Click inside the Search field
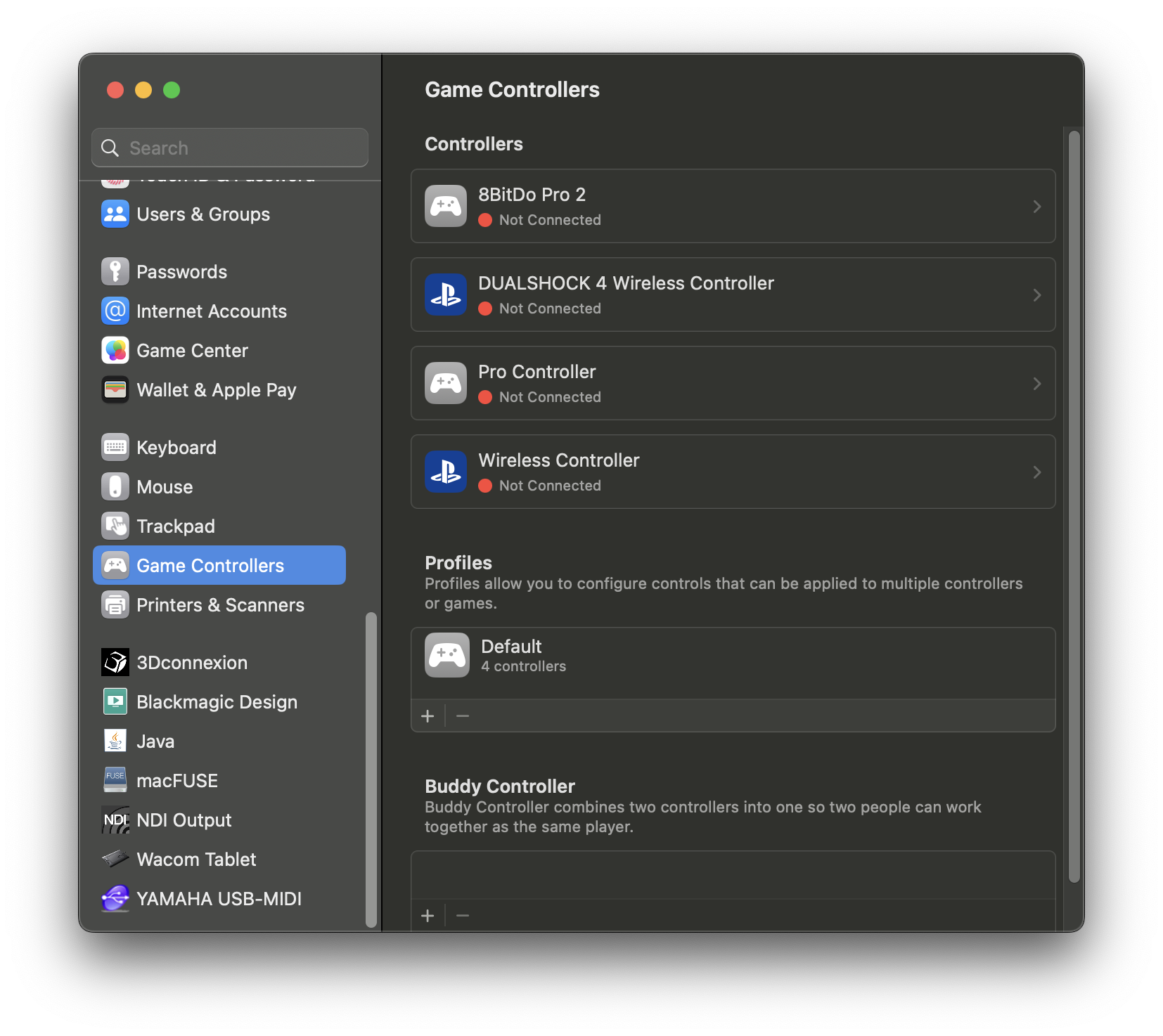This screenshot has width=1163, height=1036. (x=229, y=148)
